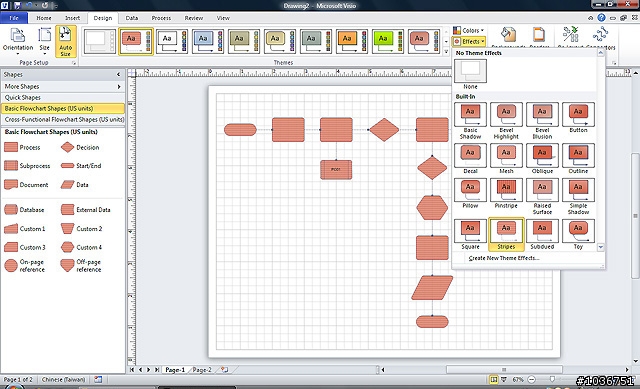Select the Custom 4 stencil shape
The width and height of the screenshot is (640, 389).
click(x=81, y=247)
